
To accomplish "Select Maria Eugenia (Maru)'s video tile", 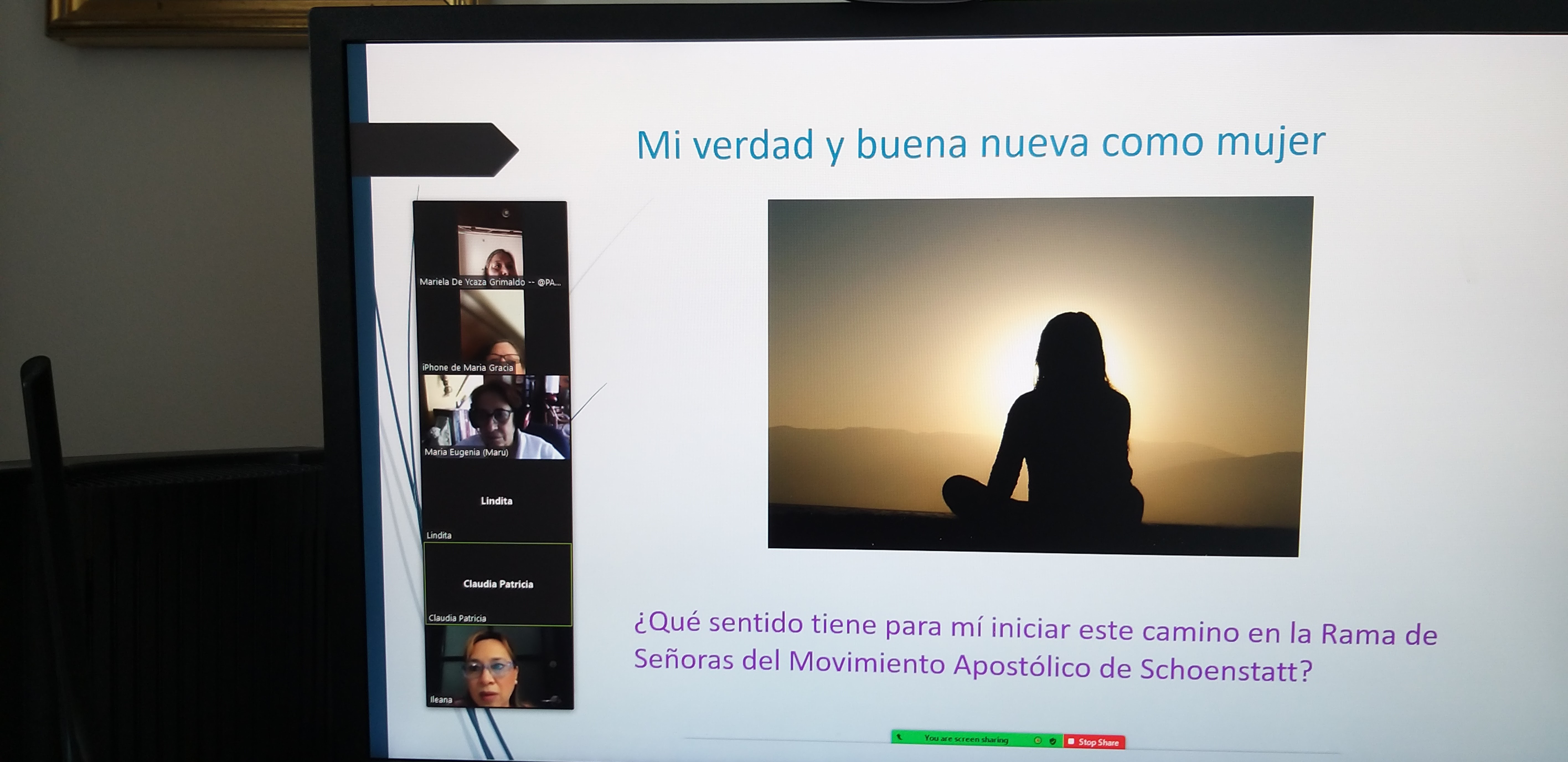I will (496, 416).
